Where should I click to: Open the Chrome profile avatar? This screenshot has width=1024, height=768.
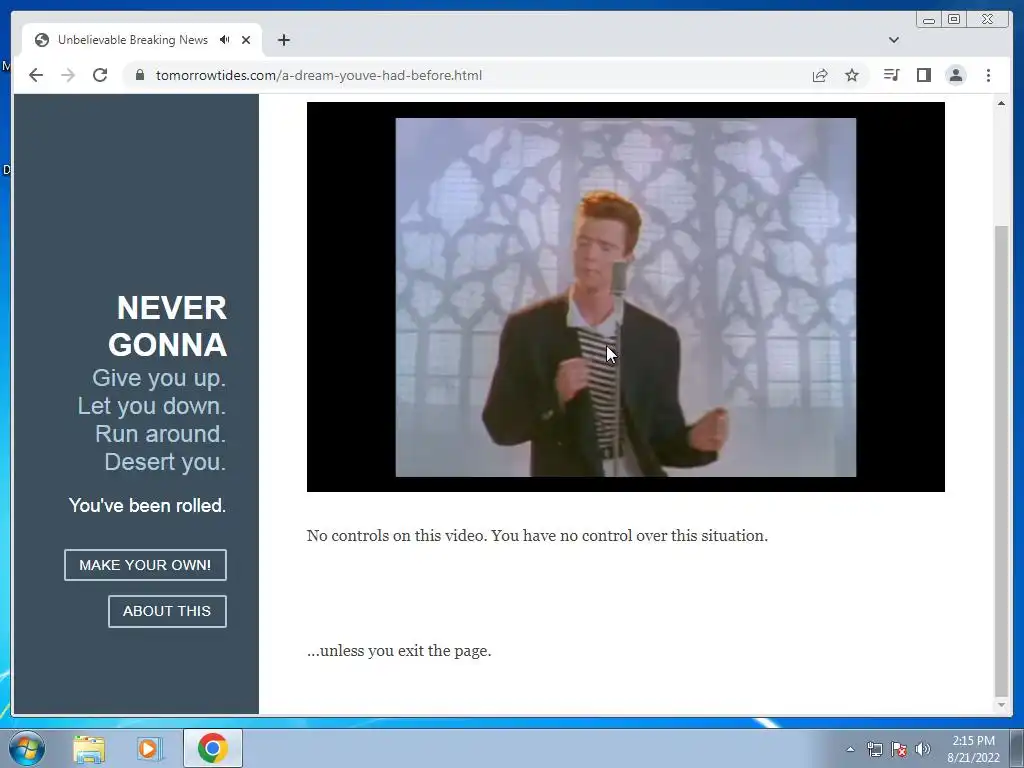click(955, 75)
